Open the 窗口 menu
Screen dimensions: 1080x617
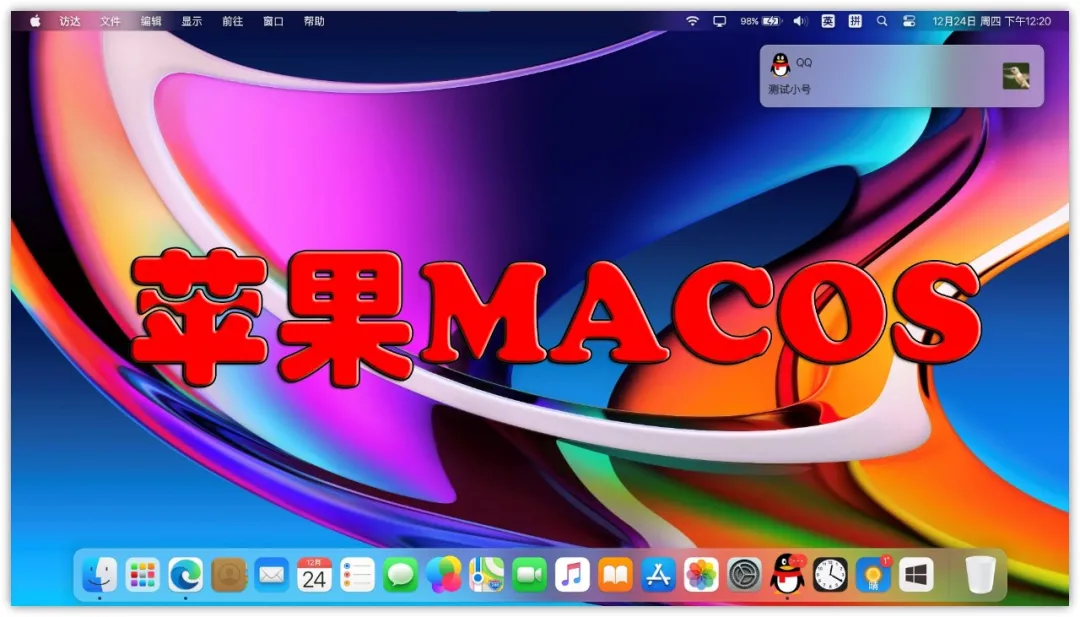273,21
